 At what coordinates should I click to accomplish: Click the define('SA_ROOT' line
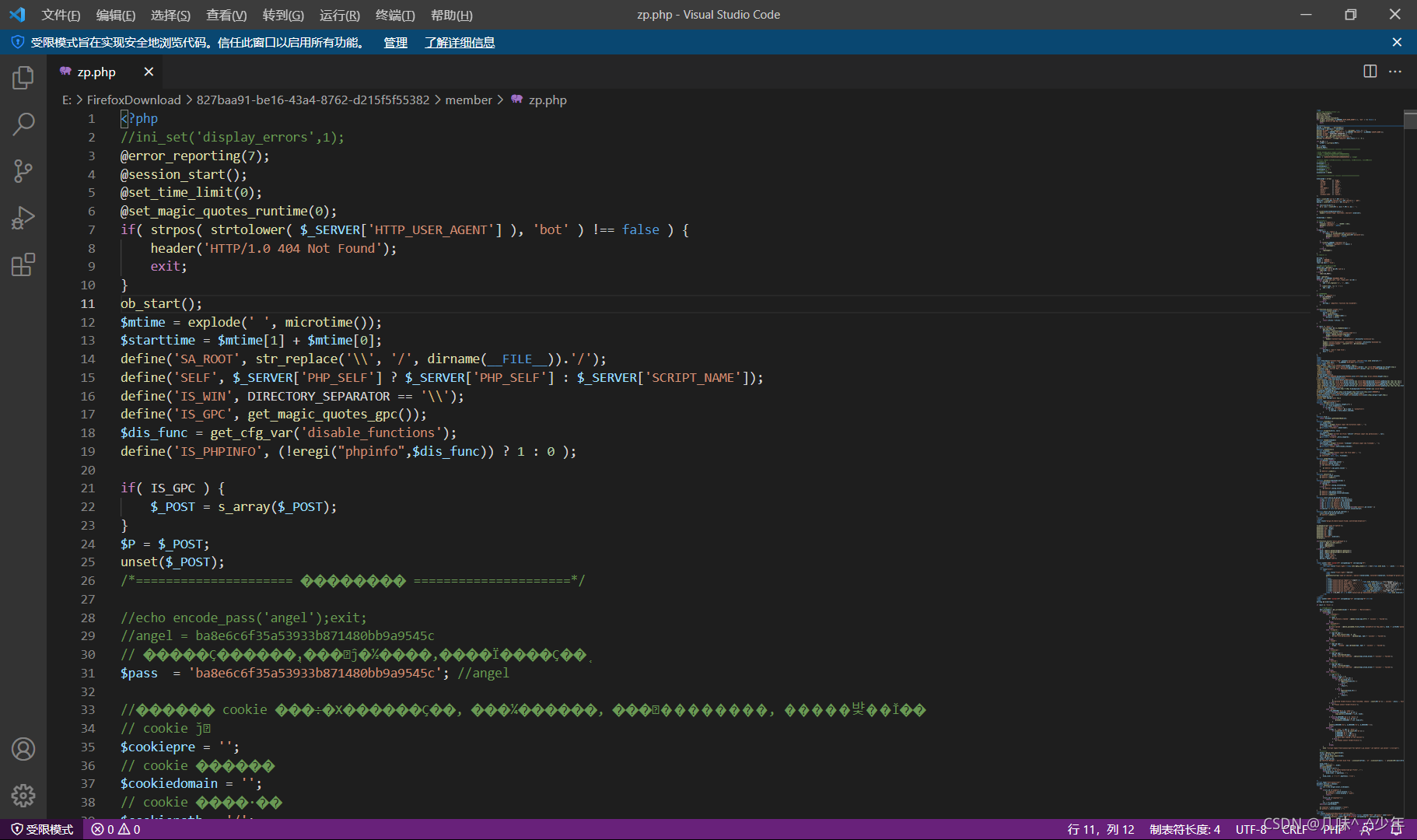tap(363, 359)
